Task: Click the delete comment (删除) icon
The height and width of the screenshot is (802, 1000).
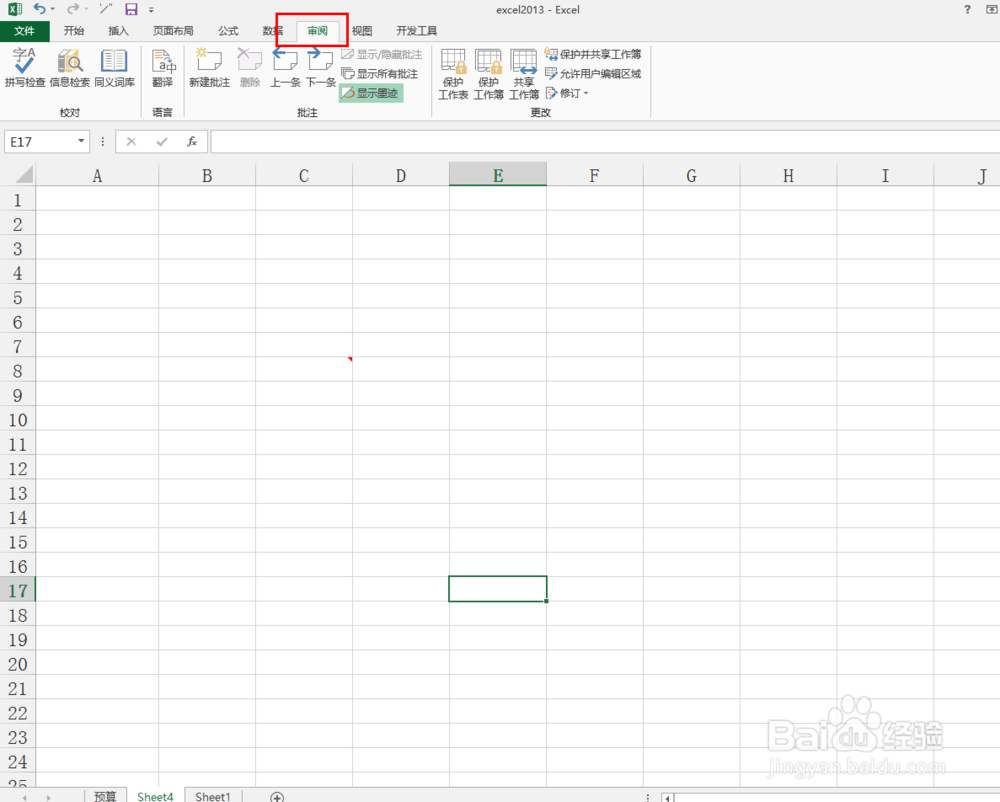Action: click(x=249, y=67)
